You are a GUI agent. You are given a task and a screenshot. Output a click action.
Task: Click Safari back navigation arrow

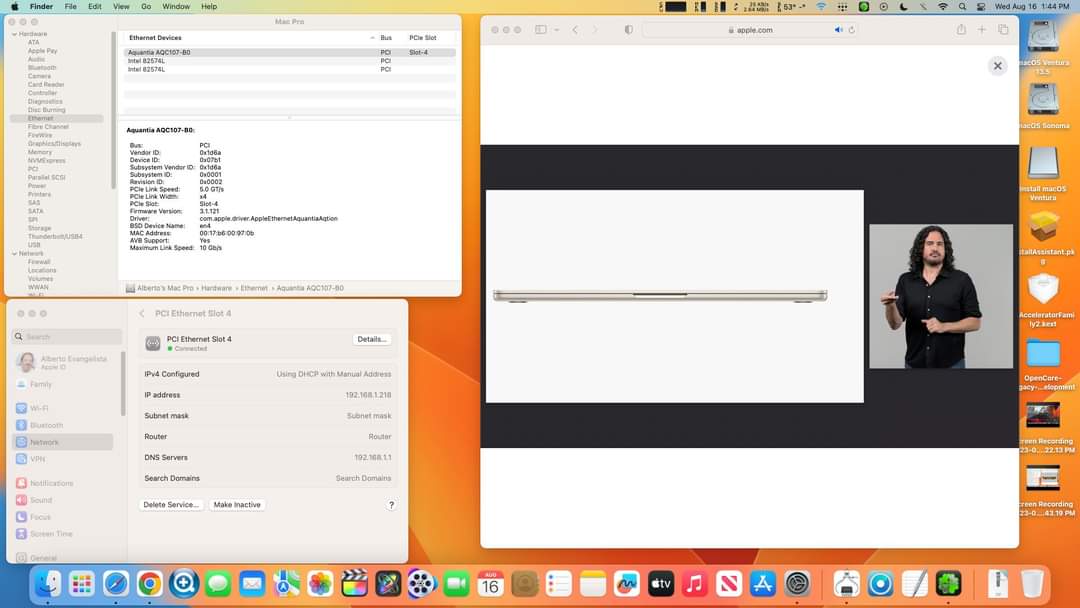coord(575,30)
